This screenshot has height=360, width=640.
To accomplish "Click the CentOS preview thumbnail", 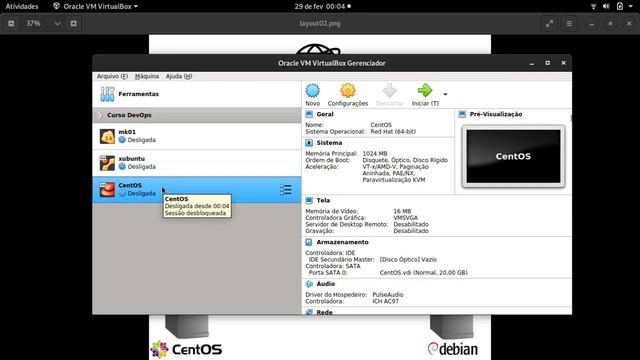I will pyautogui.click(x=513, y=156).
